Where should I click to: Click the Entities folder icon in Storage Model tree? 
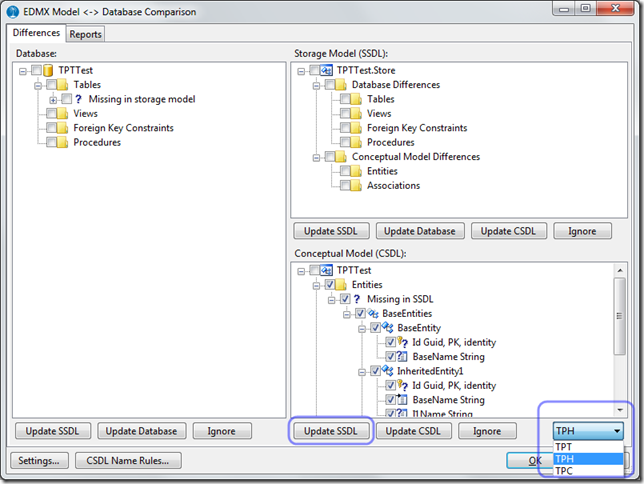pos(356,171)
